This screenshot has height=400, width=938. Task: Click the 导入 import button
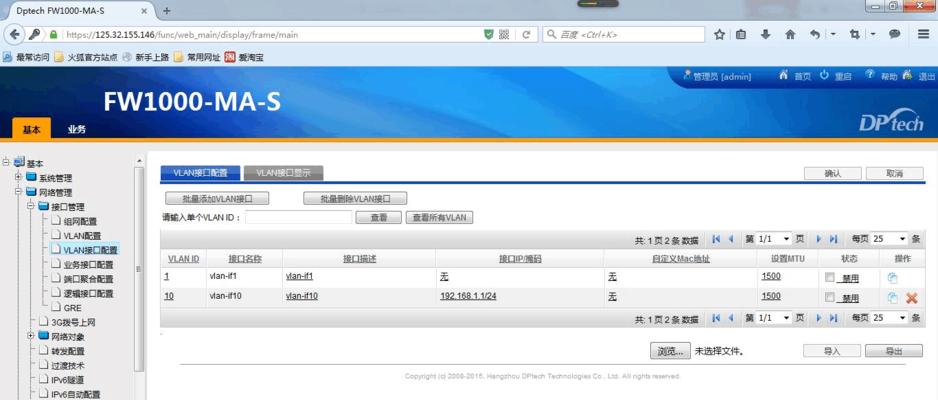coord(832,351)
